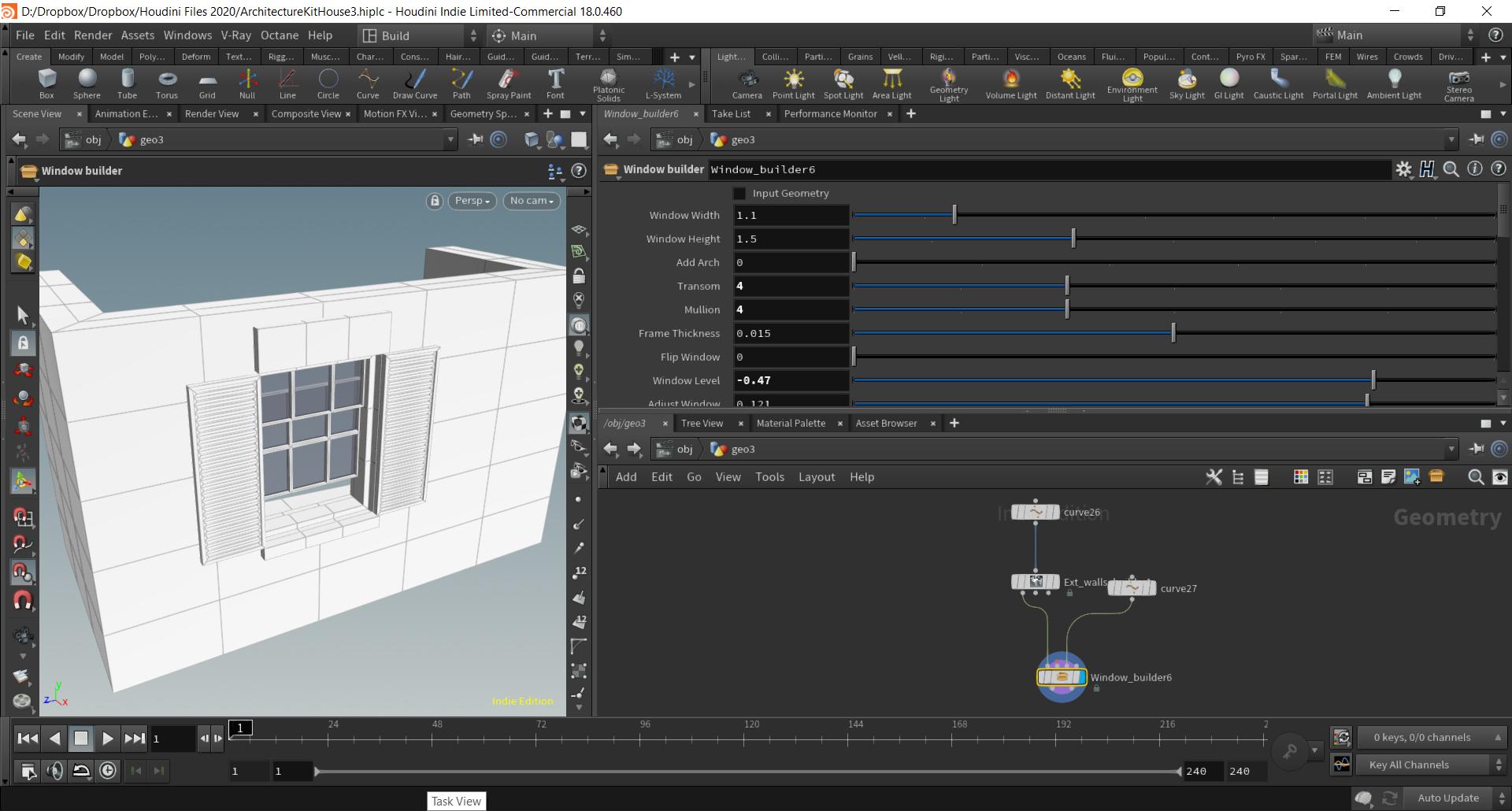Click the Window Width slider handle
Viewport: 1512px width, 811px height.
pyautogui.click(x=954, y=215)
